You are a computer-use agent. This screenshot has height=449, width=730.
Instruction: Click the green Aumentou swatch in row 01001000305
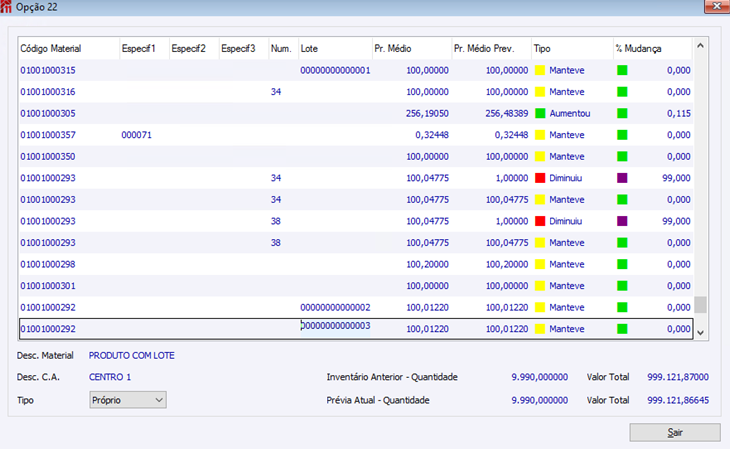coord(540,113)
